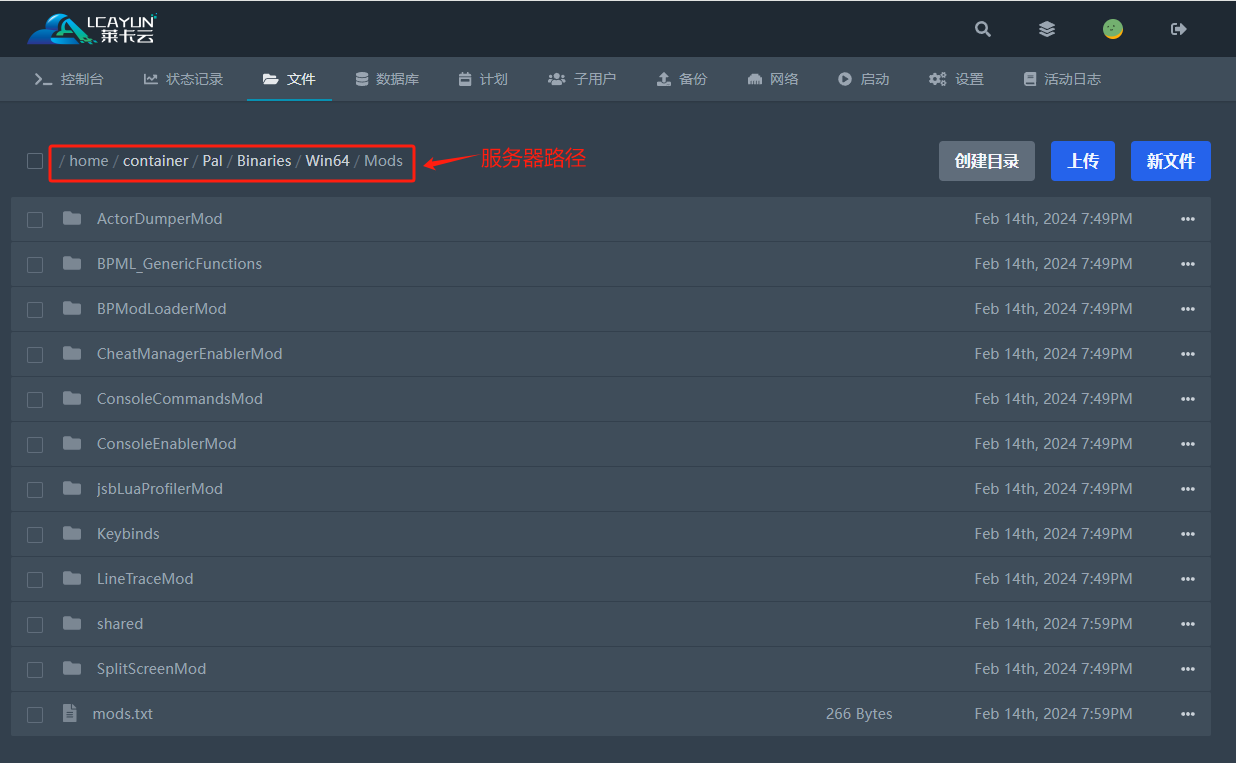
Task: Navigate to Win64 in the breadcrumb path
Action: [327, 160]
